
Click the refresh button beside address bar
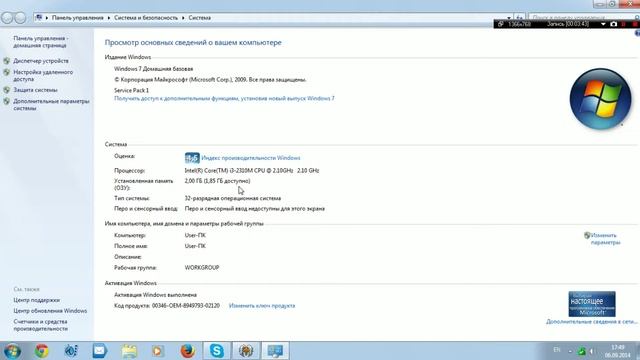(x=519, y=18)
